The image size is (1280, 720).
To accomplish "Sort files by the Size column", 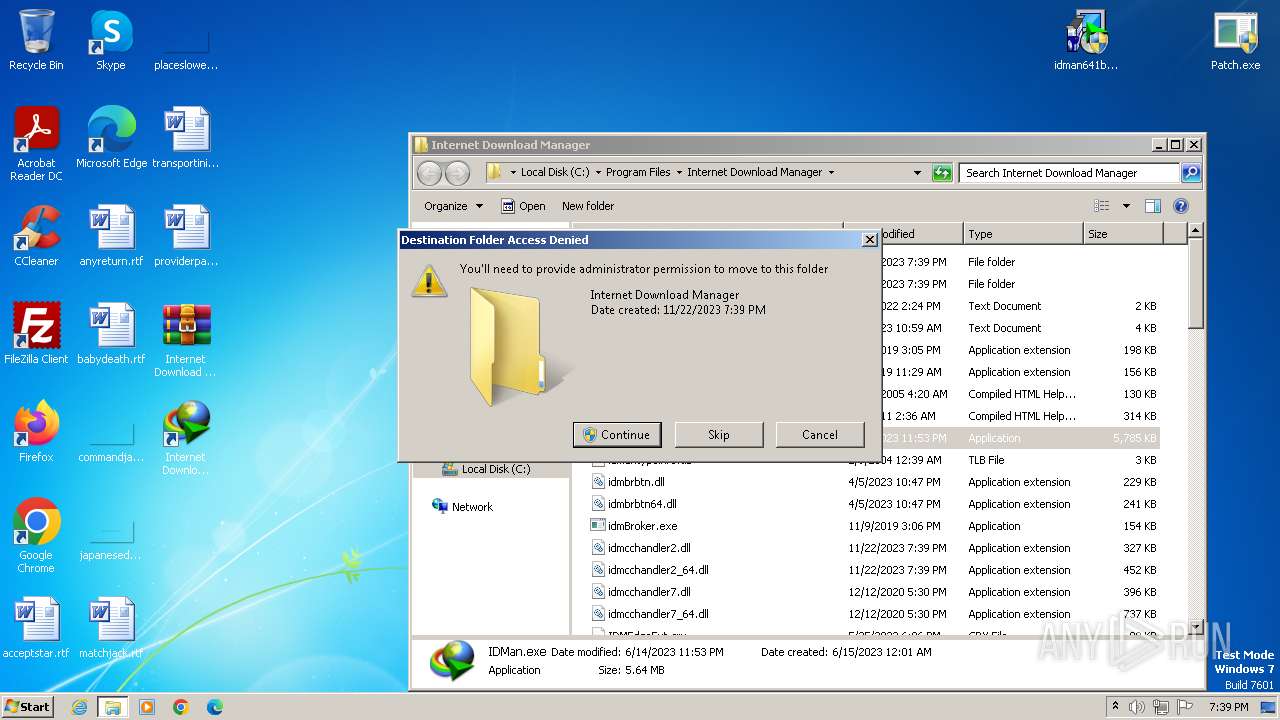I will click(1122, 234).
